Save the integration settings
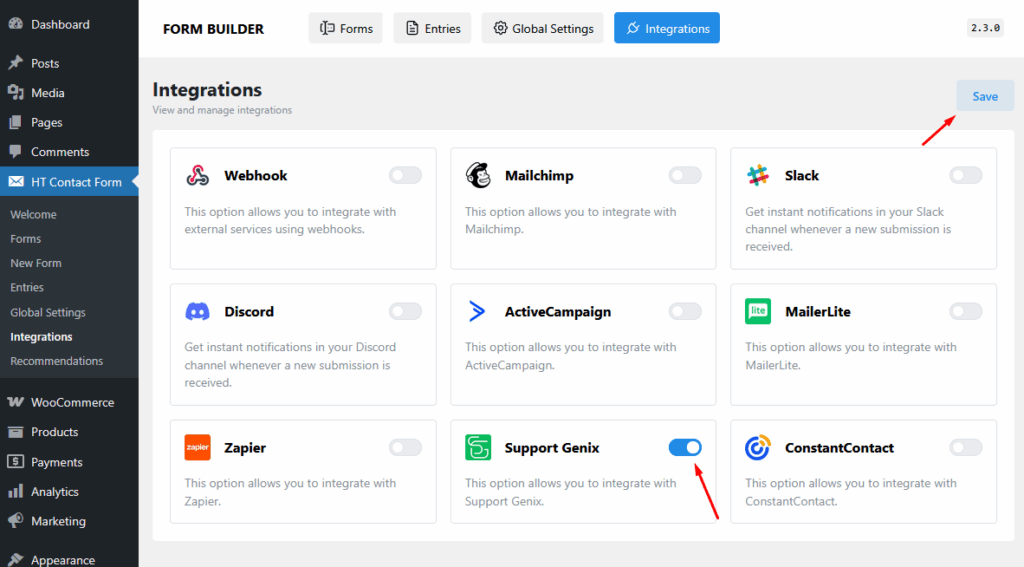This screenshot has height=567, width=1024. coord(985,96)
